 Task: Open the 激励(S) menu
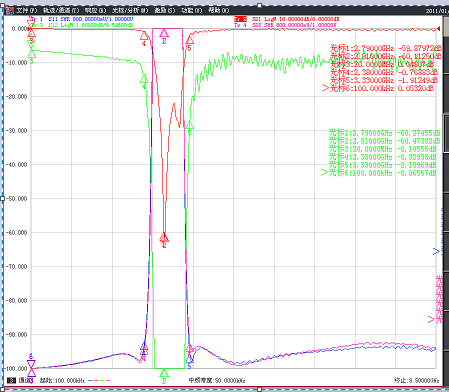click(x=164, y=10)
